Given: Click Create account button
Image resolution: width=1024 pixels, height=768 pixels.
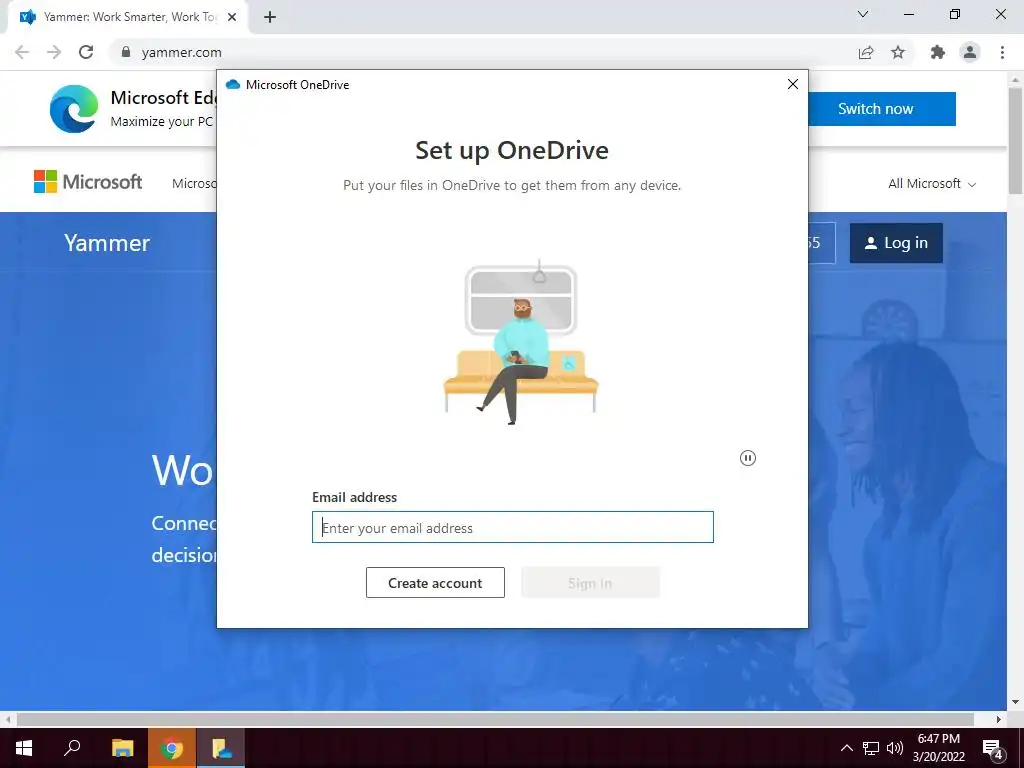Looking at the screenshot, I should (435, 583).
